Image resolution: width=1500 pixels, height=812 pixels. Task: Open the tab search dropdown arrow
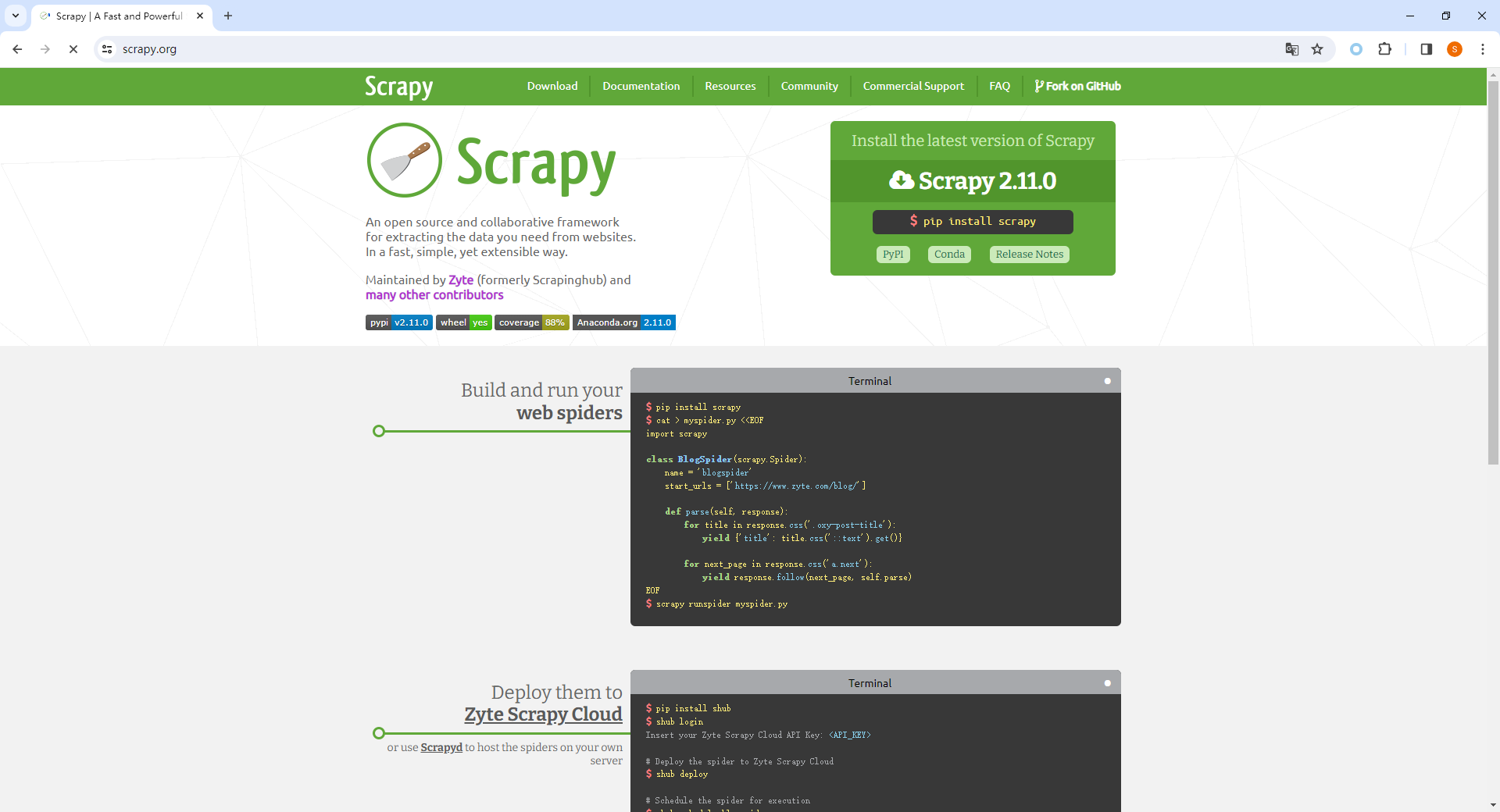click(16, 16)
